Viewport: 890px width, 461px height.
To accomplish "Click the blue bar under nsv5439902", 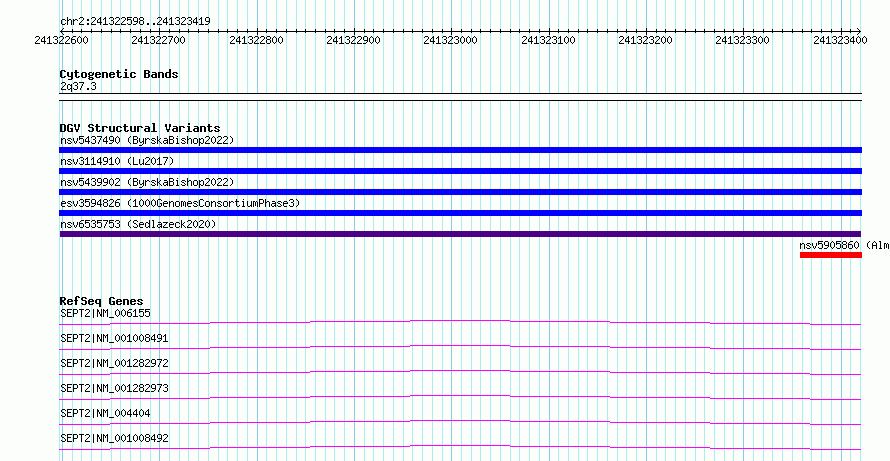I will pos(460,192).
